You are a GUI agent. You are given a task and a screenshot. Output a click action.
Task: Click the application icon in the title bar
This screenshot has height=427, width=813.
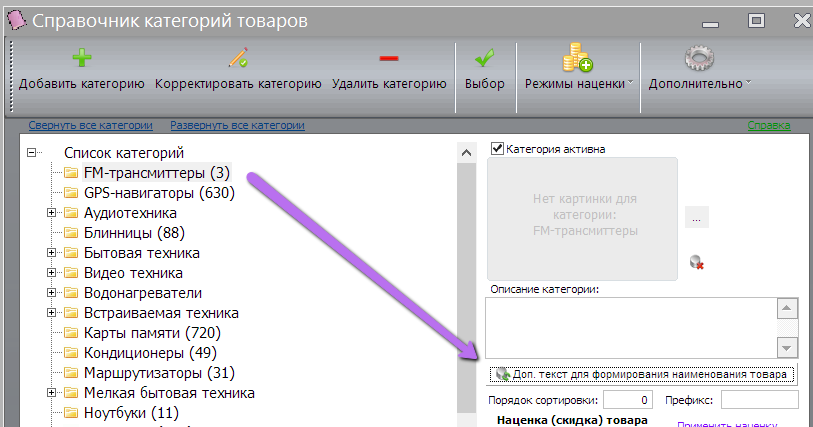coord(16,20)
